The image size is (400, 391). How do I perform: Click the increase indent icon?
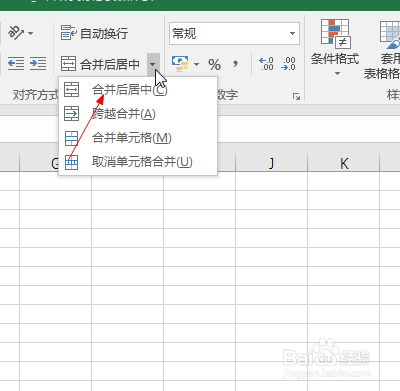38,63
